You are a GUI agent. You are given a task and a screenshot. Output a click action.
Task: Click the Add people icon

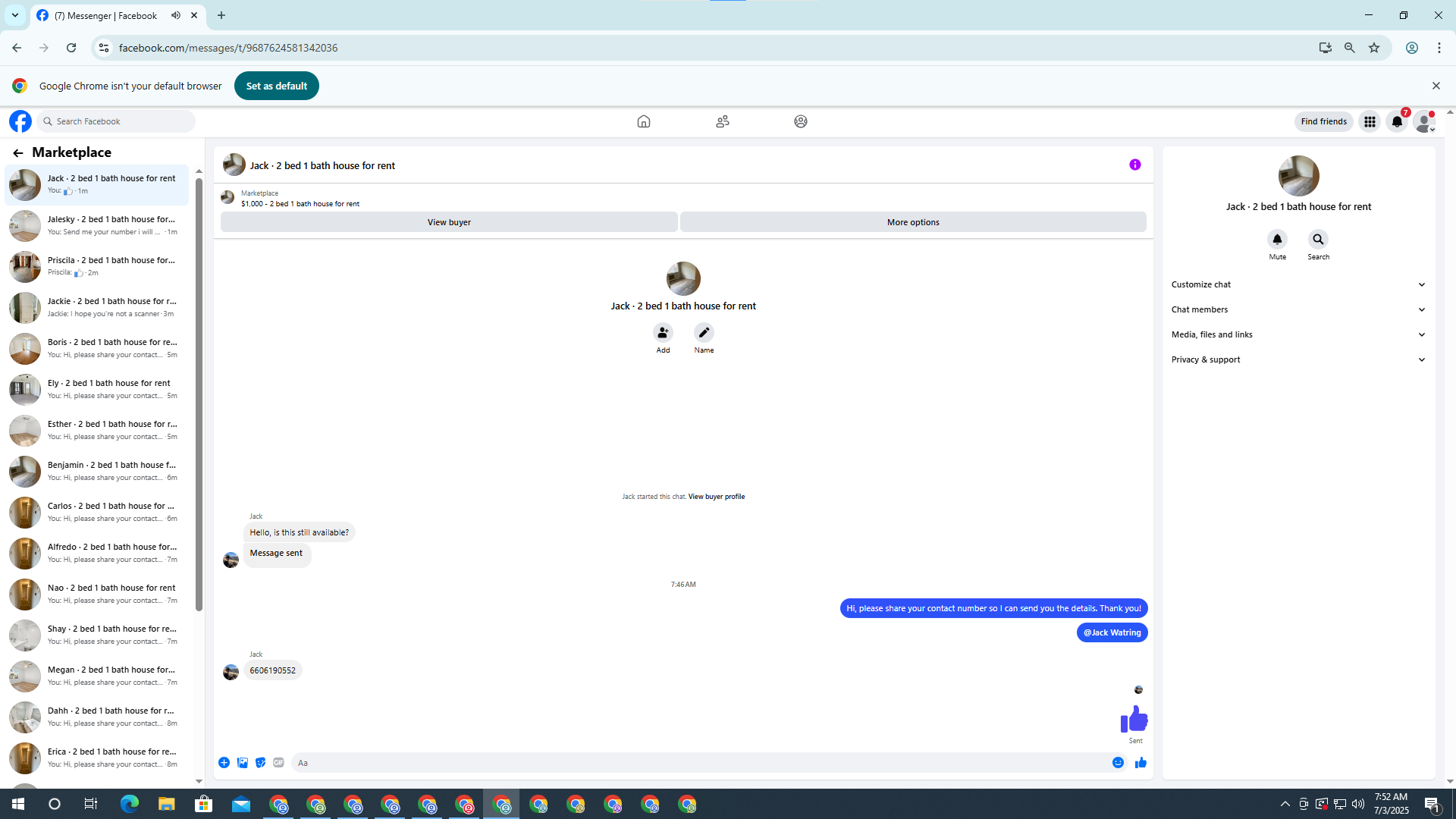663,333
